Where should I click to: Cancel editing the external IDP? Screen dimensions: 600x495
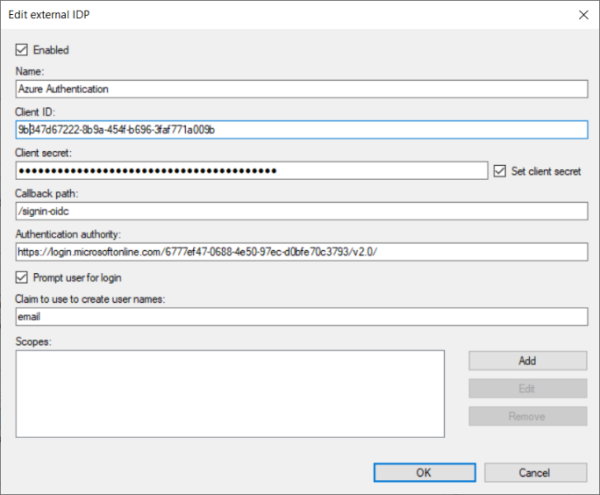coord(535,472)
